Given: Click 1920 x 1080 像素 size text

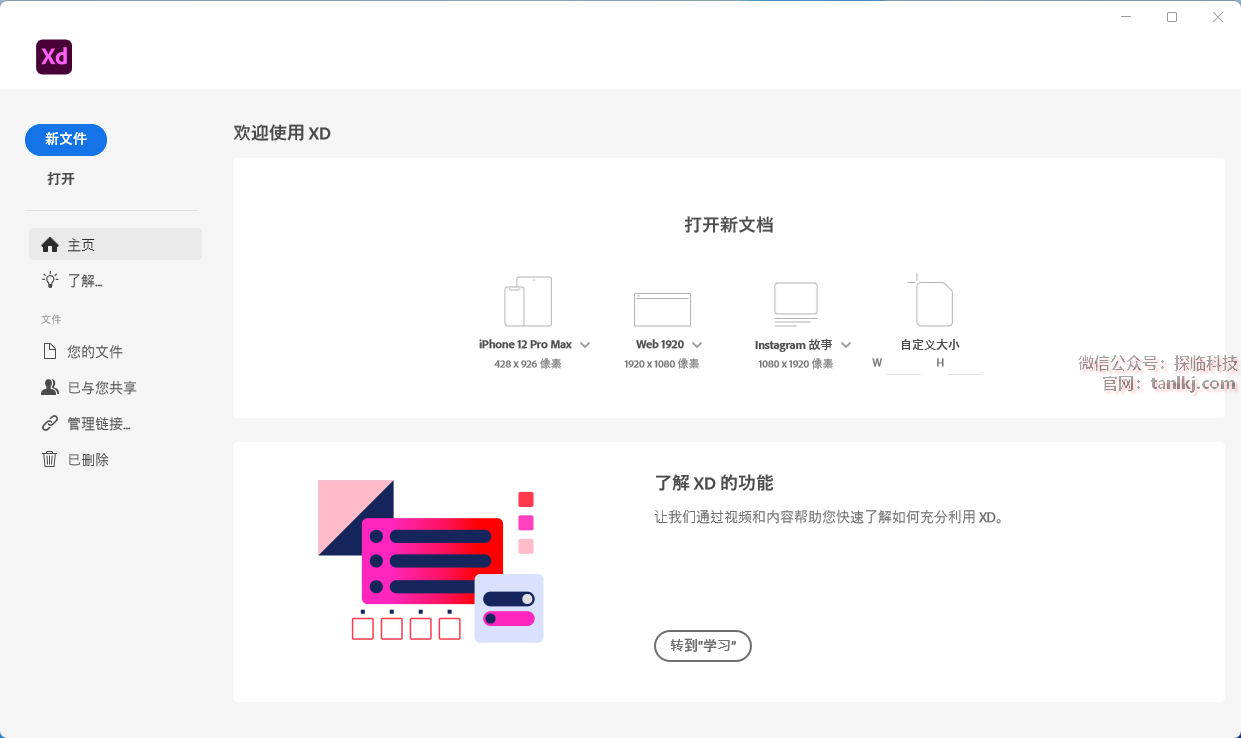Looking at the screenshot, I should click(662, 364).
